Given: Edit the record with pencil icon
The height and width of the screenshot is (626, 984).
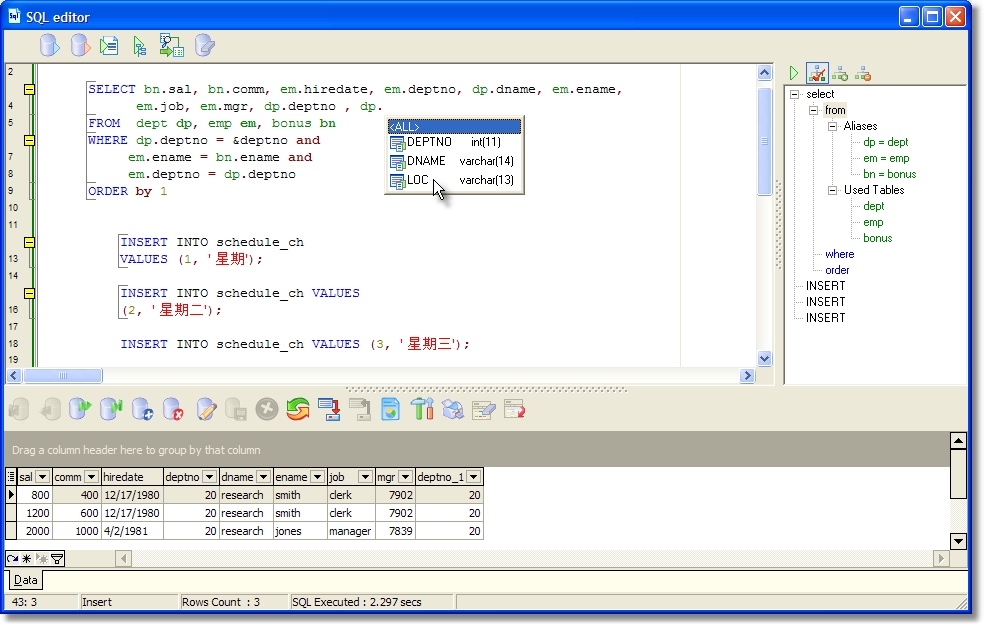Looking at the screenshot, I should pyautogui.click(x=206, y=410).
